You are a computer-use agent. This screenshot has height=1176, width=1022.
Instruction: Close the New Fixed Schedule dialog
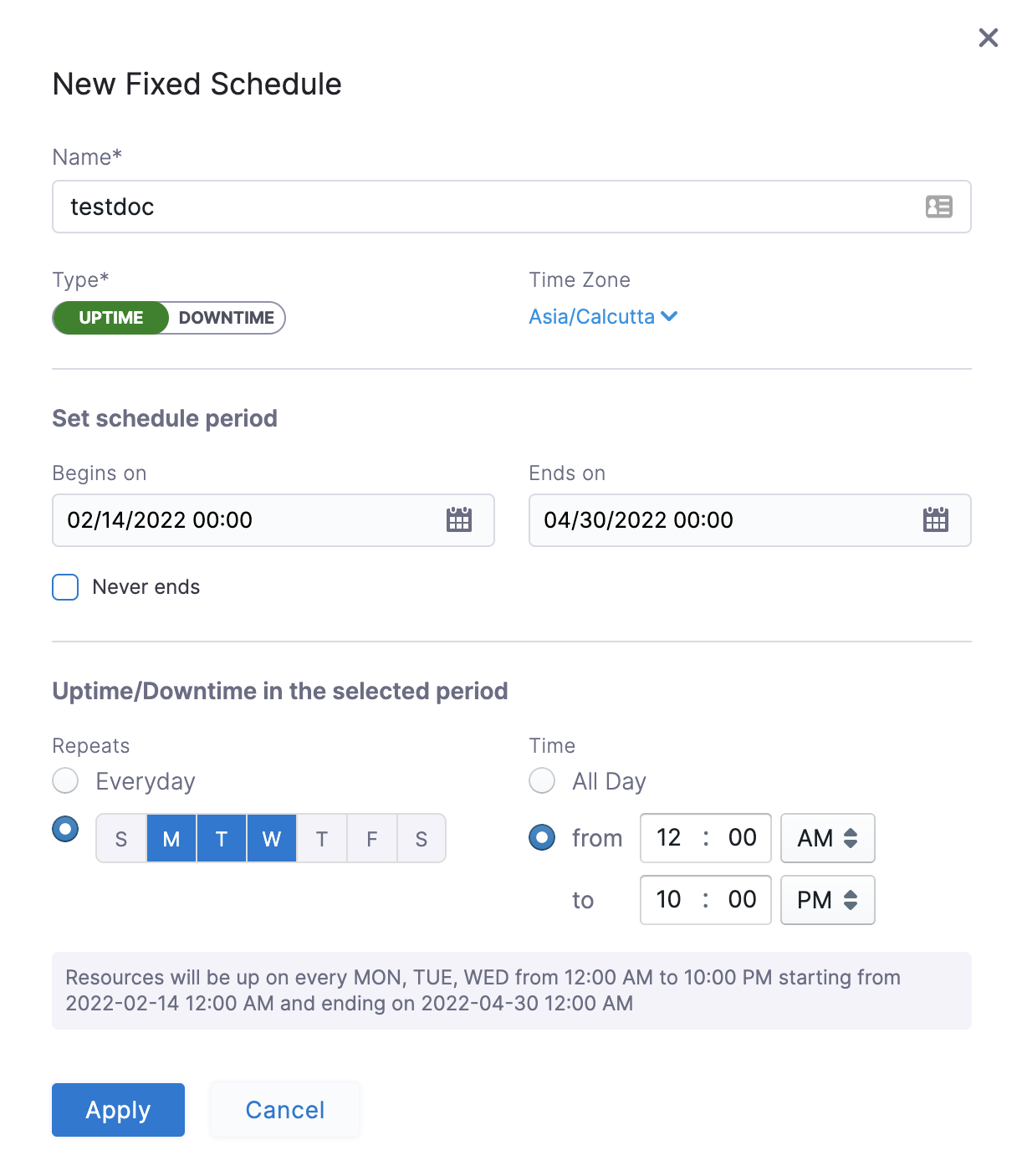[x=988, y=38]
